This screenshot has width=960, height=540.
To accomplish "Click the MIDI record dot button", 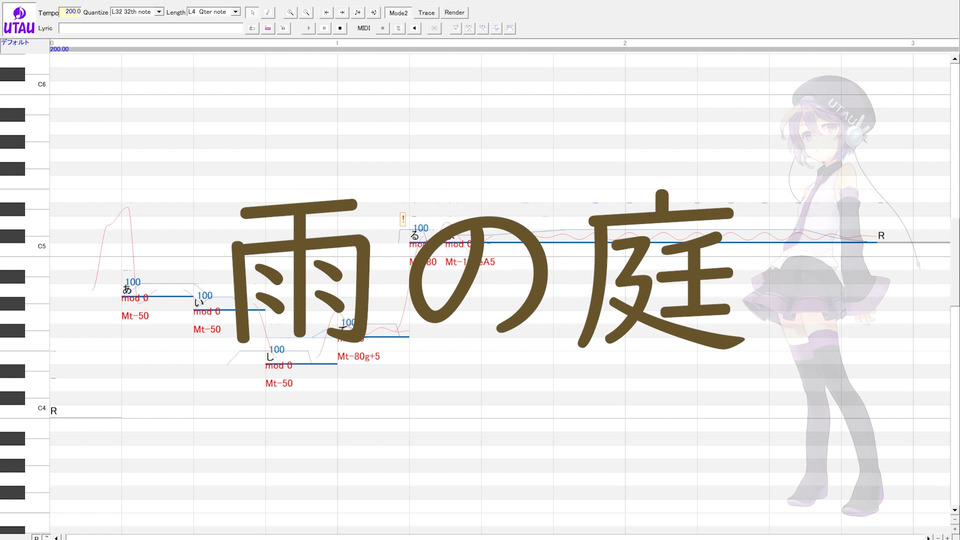I will tap(383, 28).
